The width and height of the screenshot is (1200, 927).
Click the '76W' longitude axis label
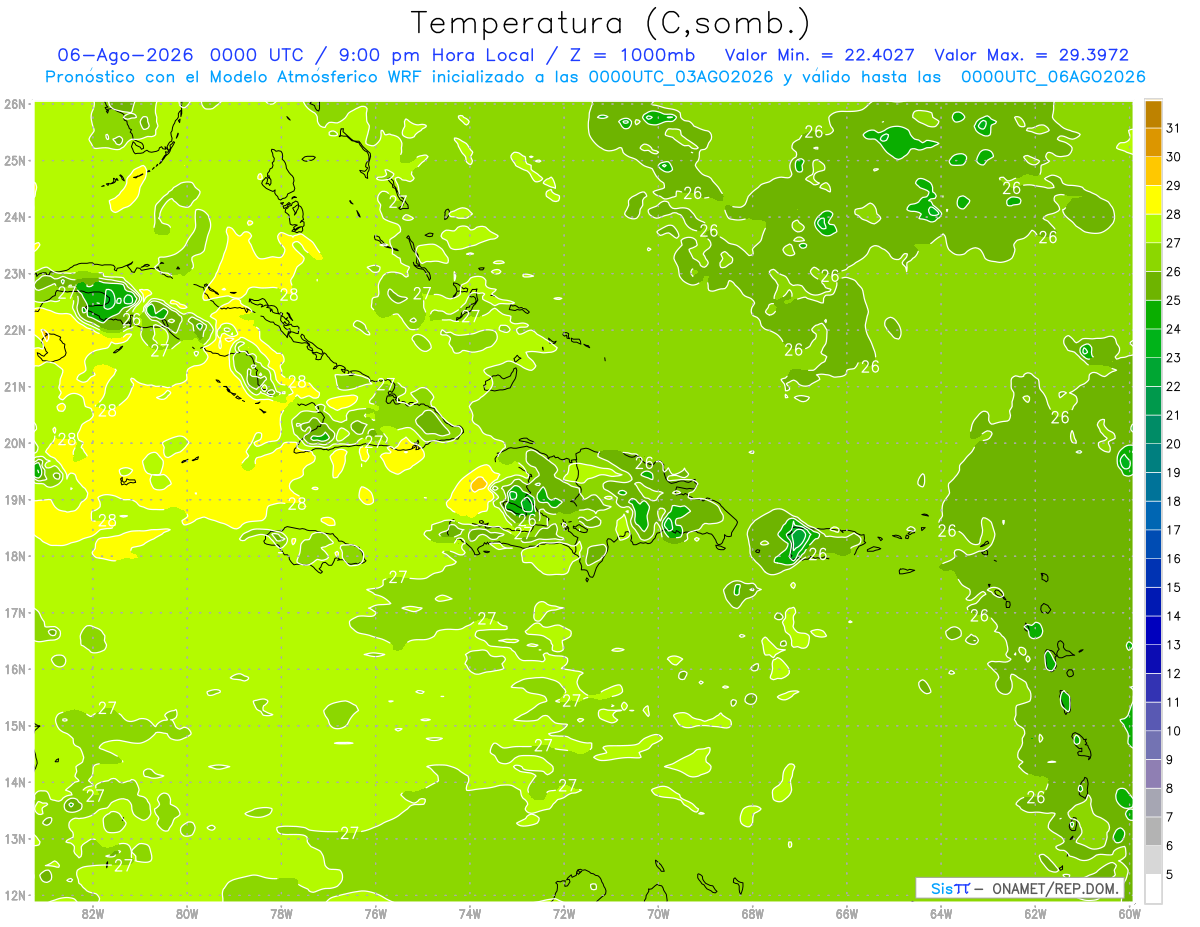pyautogui.click(x=376, y=914)
